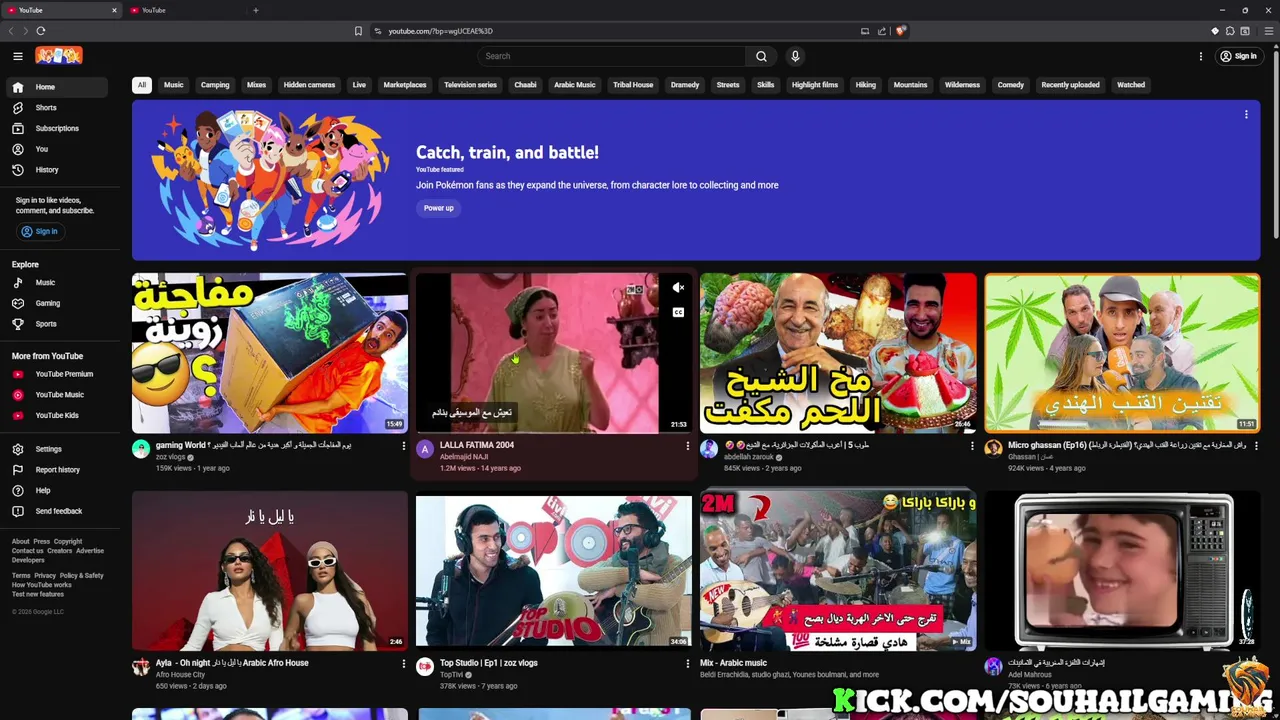Play the Ayla Oh night thumbnail
The height and width of the screenshot is (720, 1280).
[x=270, y=572]
